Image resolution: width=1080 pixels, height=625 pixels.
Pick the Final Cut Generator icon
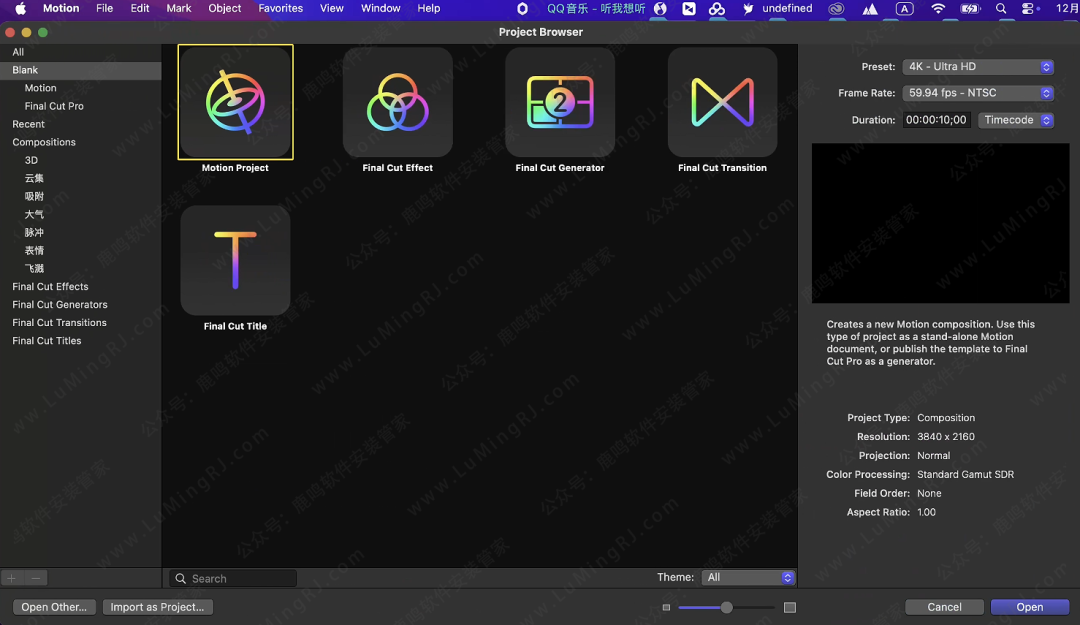click(560, 101)
